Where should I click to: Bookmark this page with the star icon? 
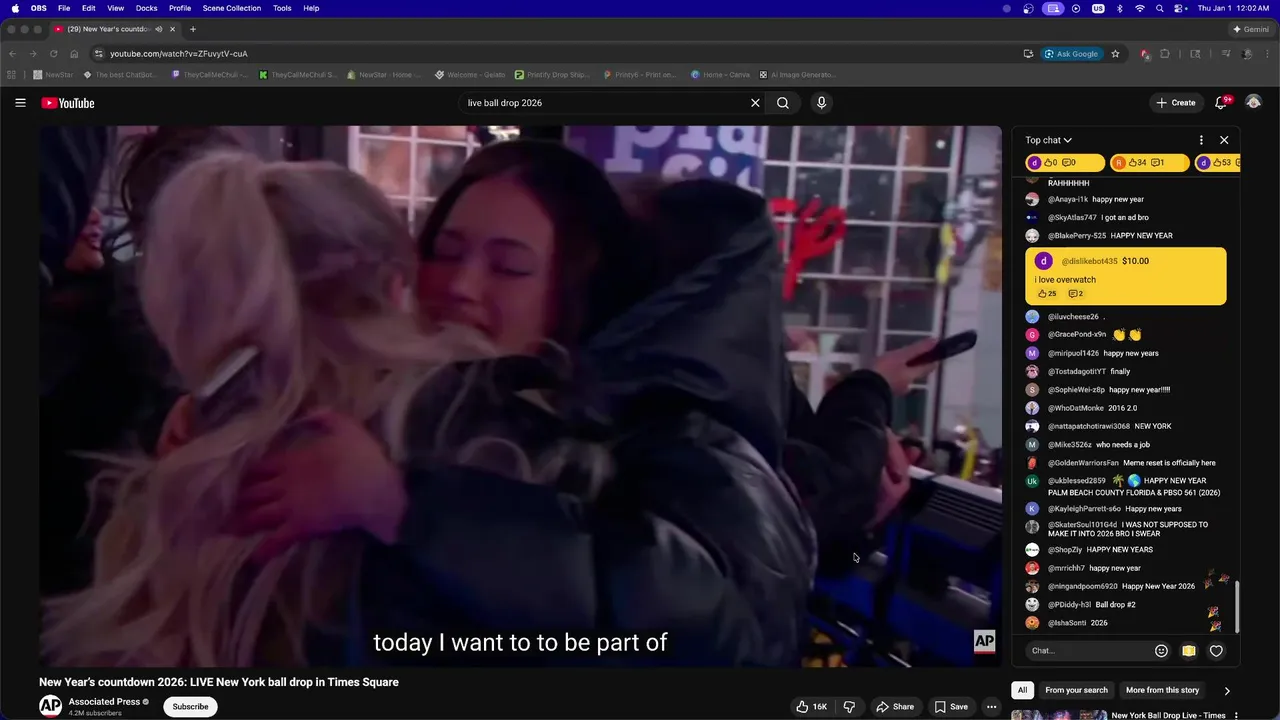[1115, 54]
